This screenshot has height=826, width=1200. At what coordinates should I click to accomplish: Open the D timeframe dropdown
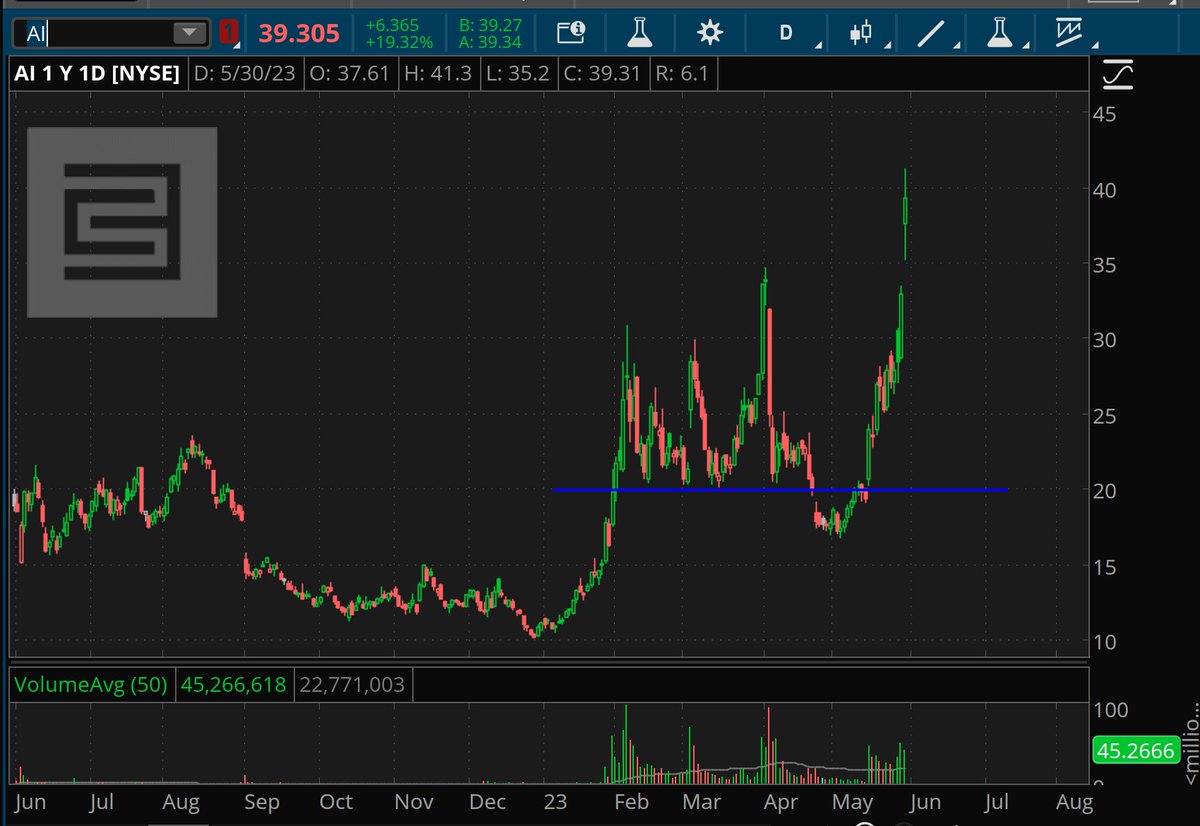point(786,33)
